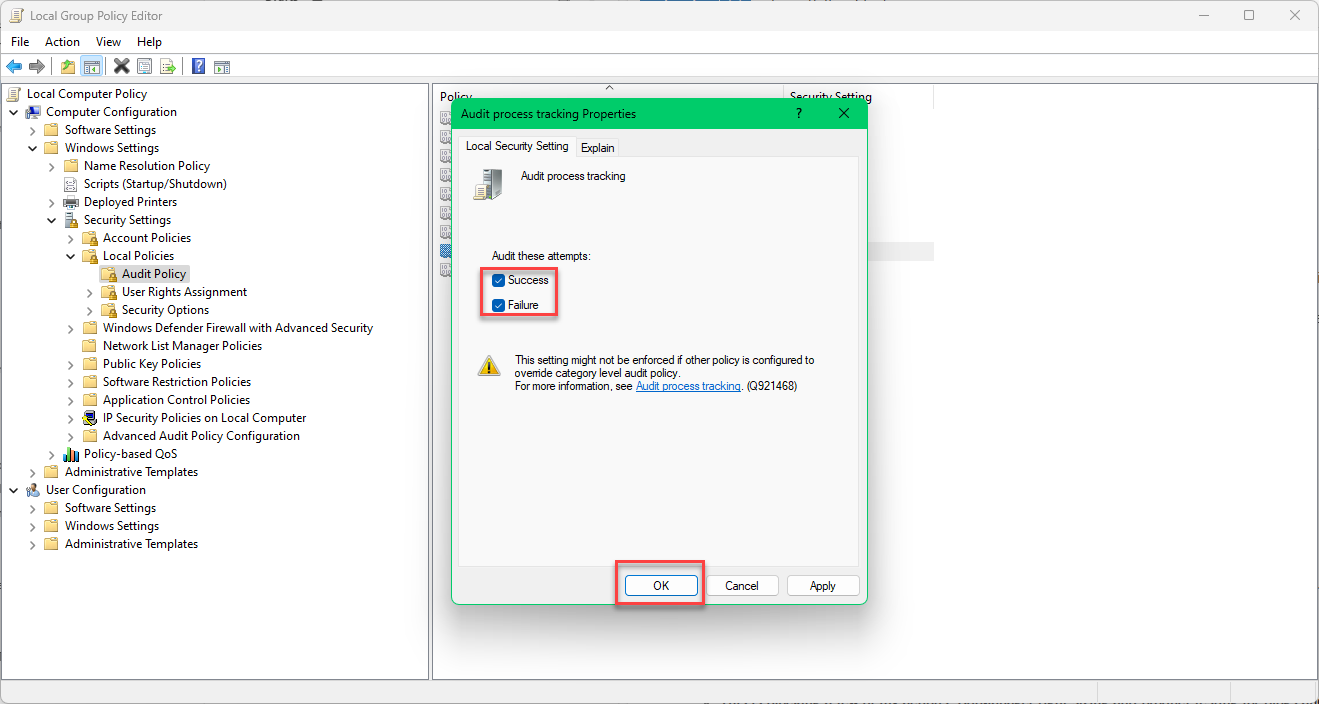The height and width of the screenshot is (704, 1319).
Task: Click the Back navigation arrow icon
Action: click(x=13, y=66)
